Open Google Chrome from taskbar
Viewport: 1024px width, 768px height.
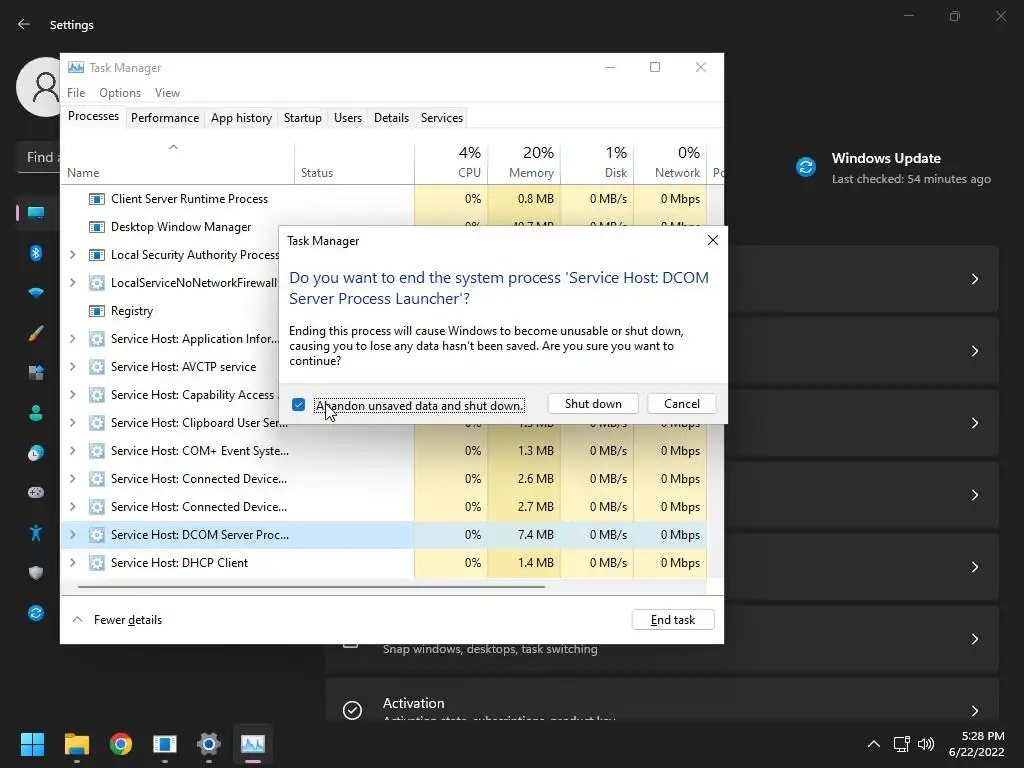point(121,744)
